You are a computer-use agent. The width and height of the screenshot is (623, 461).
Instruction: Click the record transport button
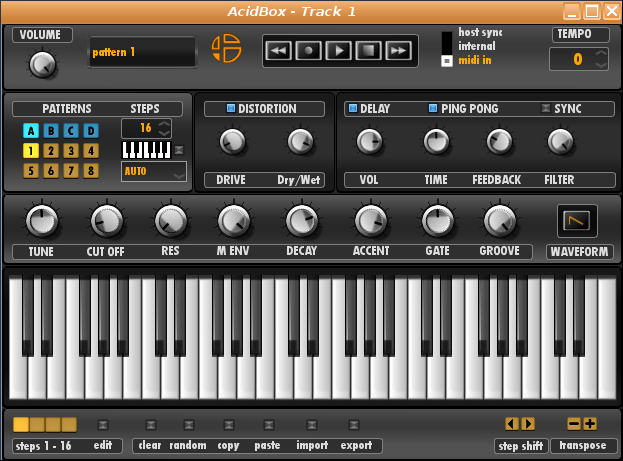tap(308, 50)
